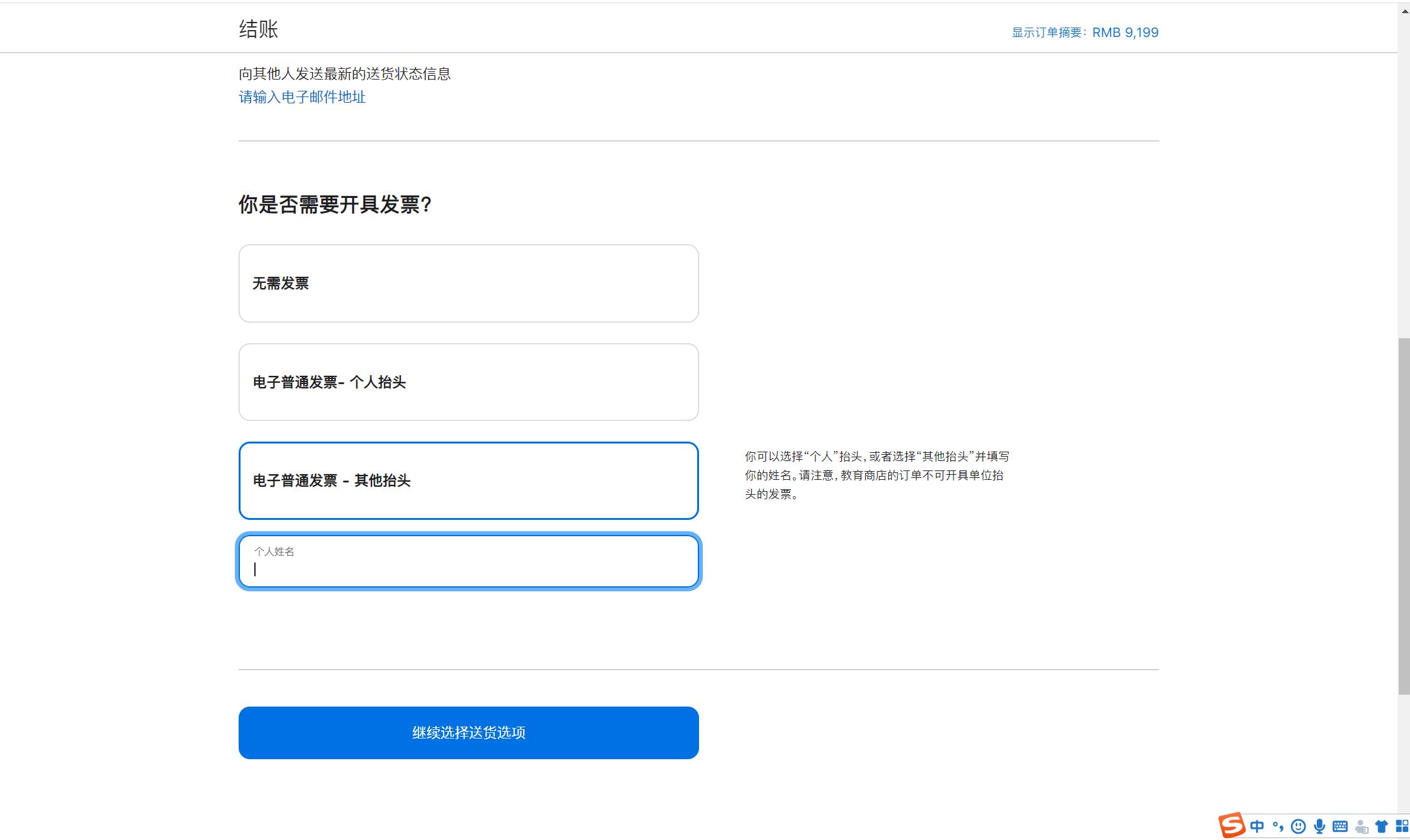
Task: Open the Sogou on-screen keyboard
Action: point(1340,826)
